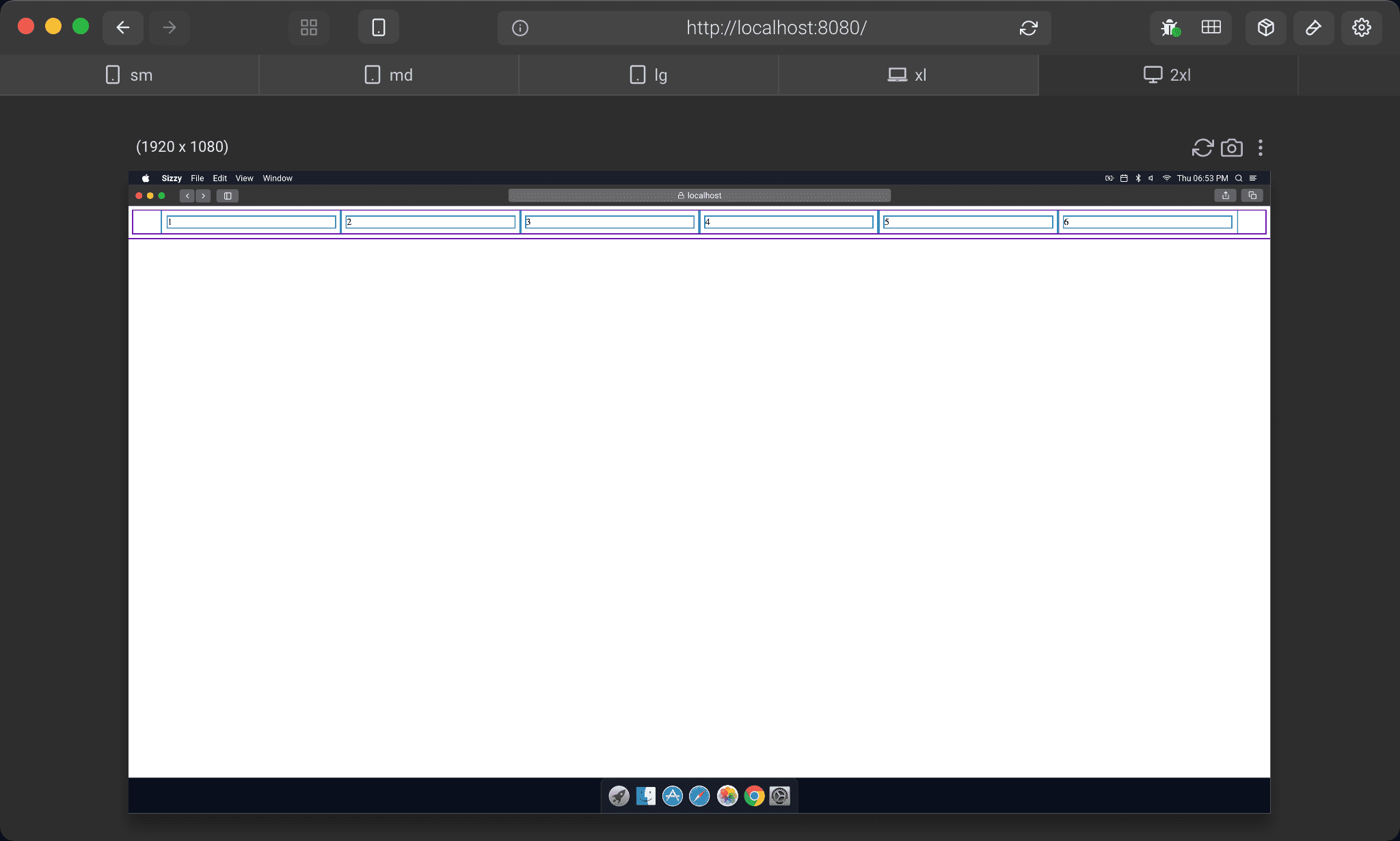
Task: Click the four-squares layout icon
Action: point(309,28)
